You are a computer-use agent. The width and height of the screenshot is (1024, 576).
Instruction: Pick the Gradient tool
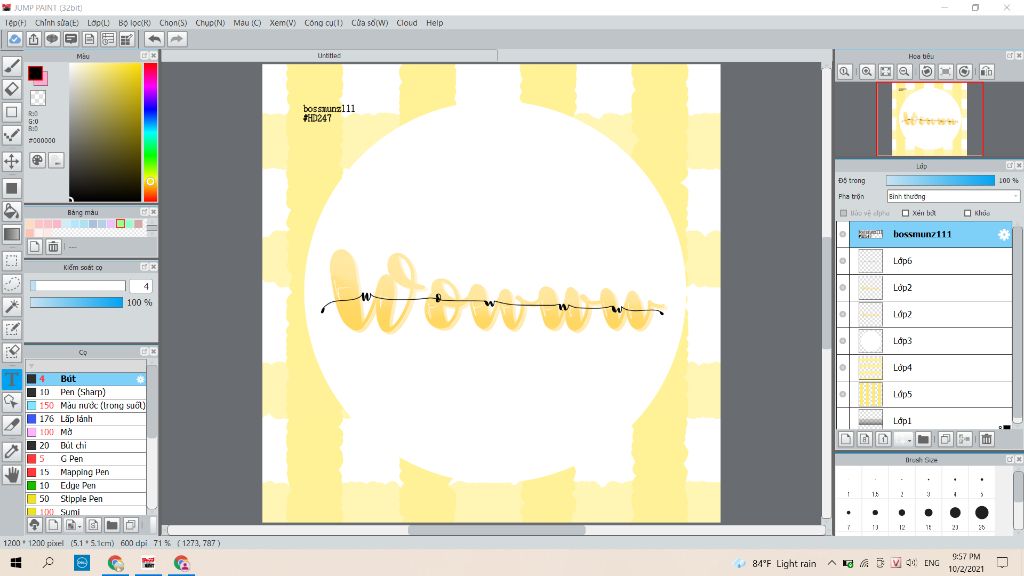coord(12,234)
